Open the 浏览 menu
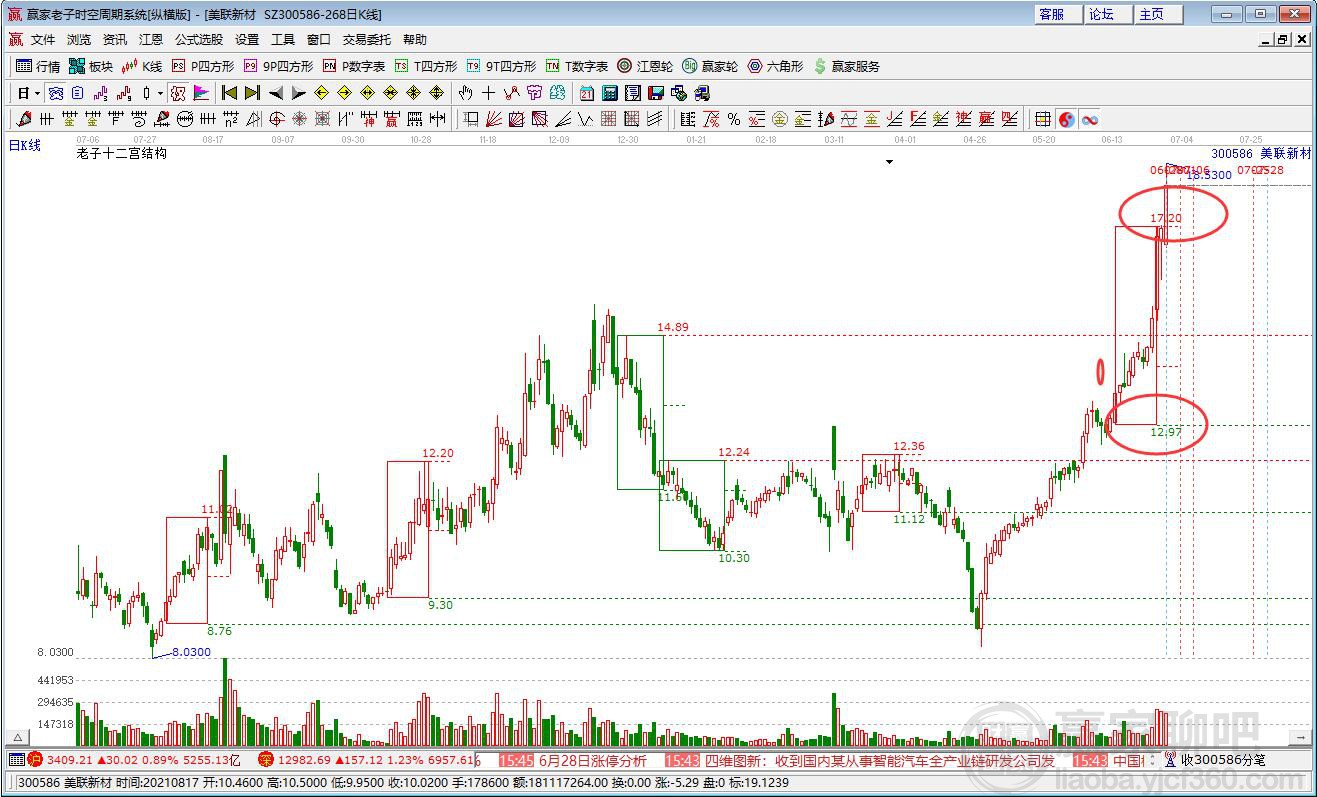This screenshot has width=1317, height=797. pyautogui.click(x=79, y=40)
